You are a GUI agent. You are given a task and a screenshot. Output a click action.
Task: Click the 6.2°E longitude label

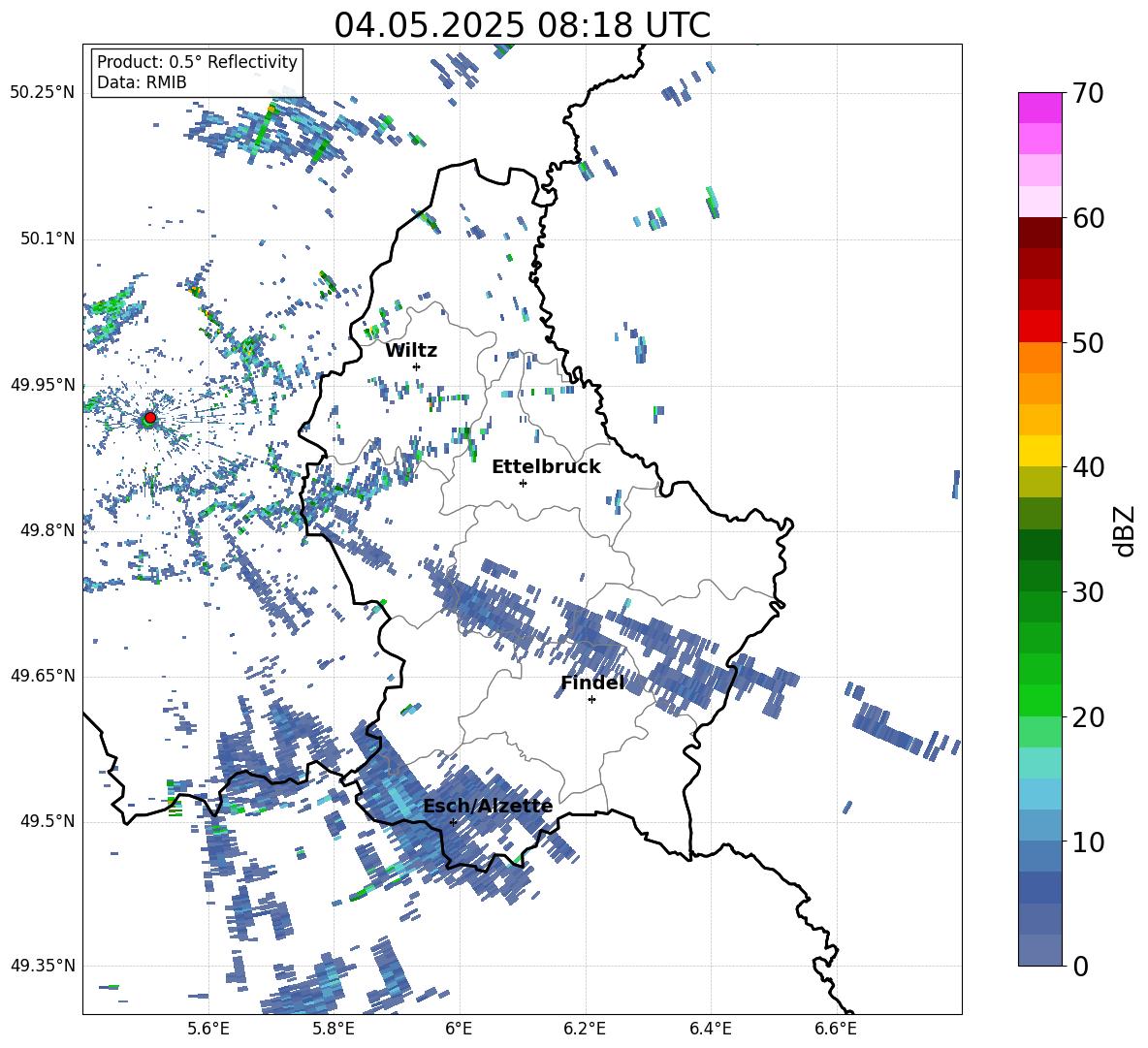click(x=585, y=1029)
